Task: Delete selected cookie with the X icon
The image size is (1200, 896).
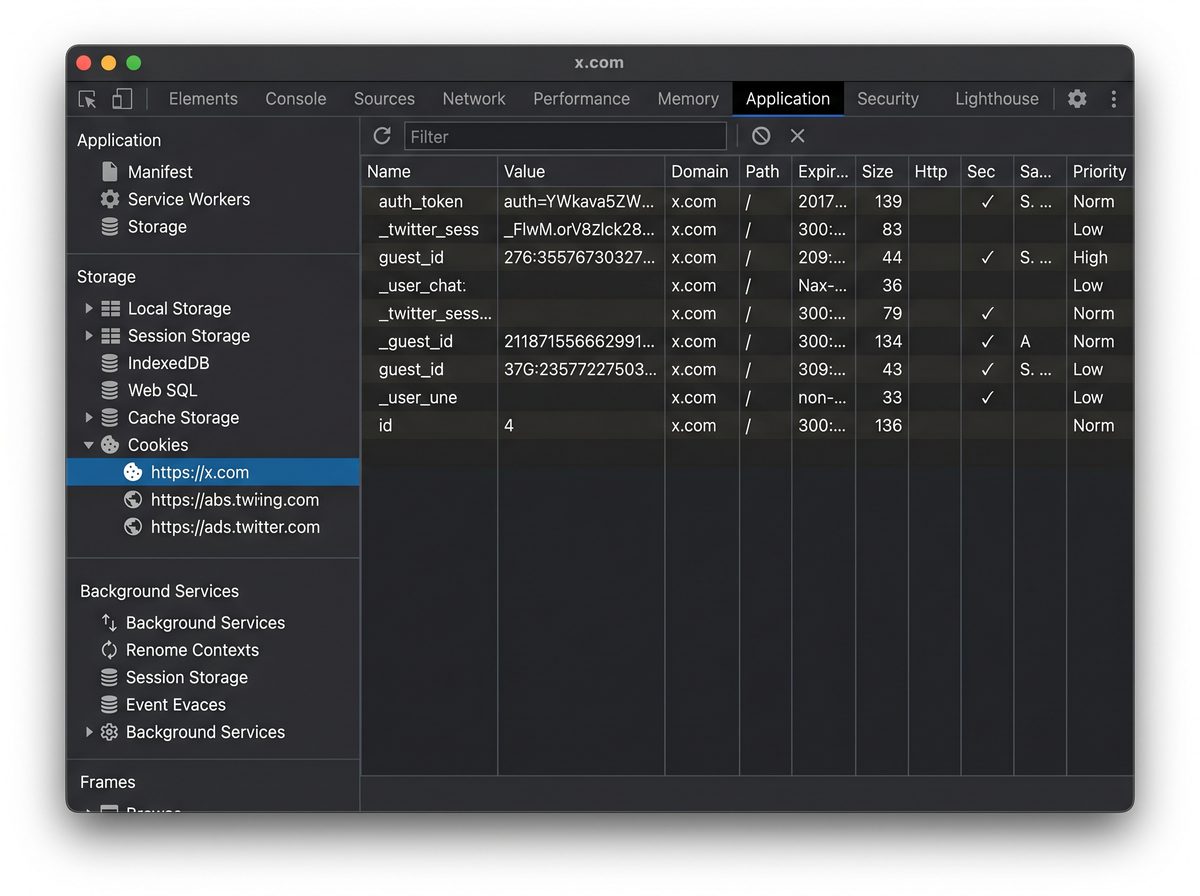Action: click(797, 136)
